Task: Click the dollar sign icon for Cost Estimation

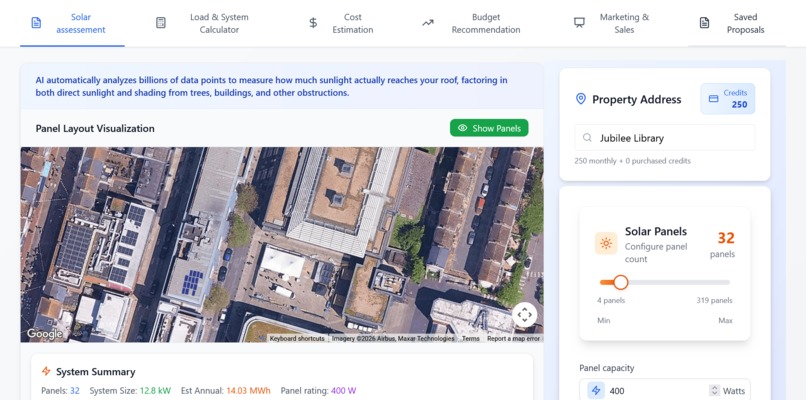Action: 313,23
